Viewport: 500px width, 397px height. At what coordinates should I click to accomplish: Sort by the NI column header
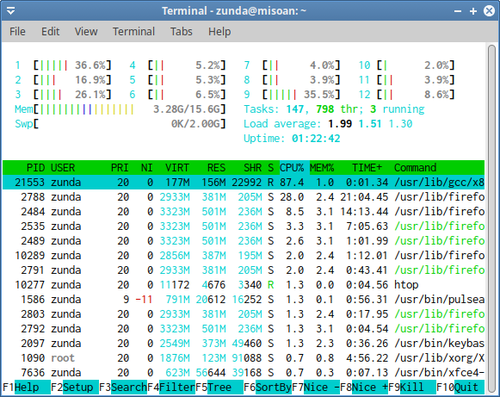pos(147,168)
